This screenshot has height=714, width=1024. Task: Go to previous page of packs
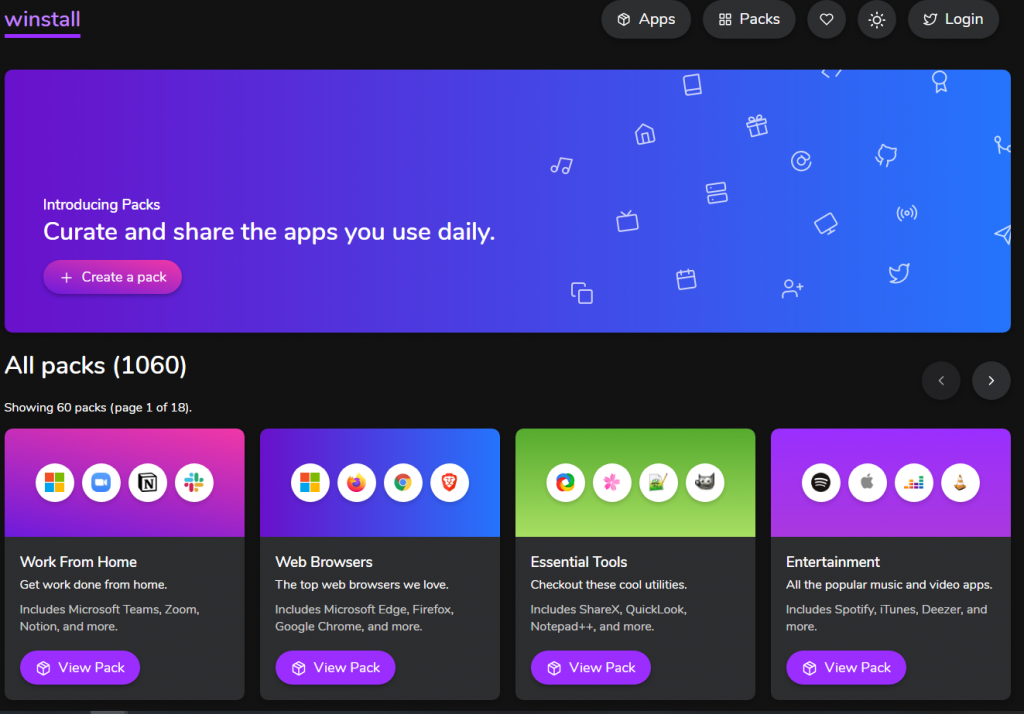[941, 380]
